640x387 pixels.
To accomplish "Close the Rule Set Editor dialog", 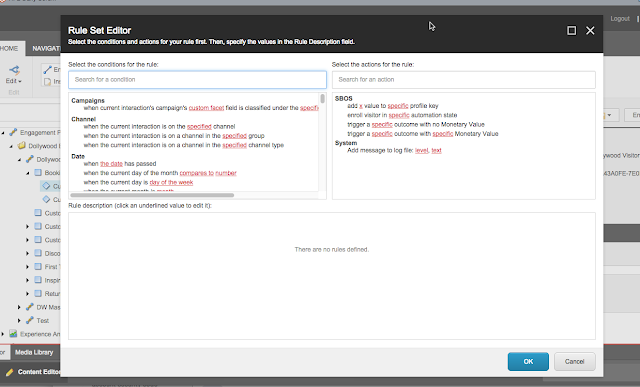I will pos(590,31).
